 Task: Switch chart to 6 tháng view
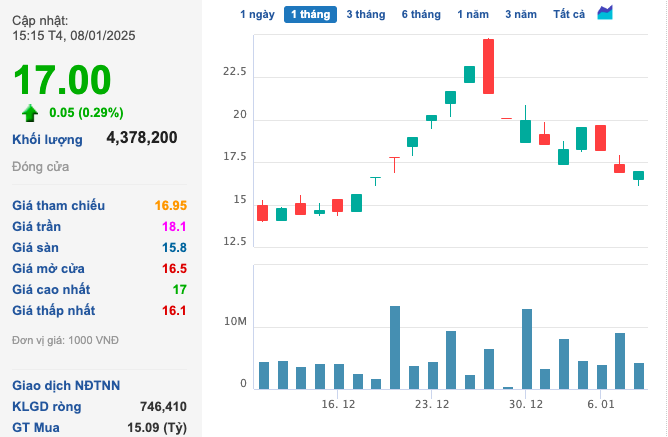click(x=420, y=14)
